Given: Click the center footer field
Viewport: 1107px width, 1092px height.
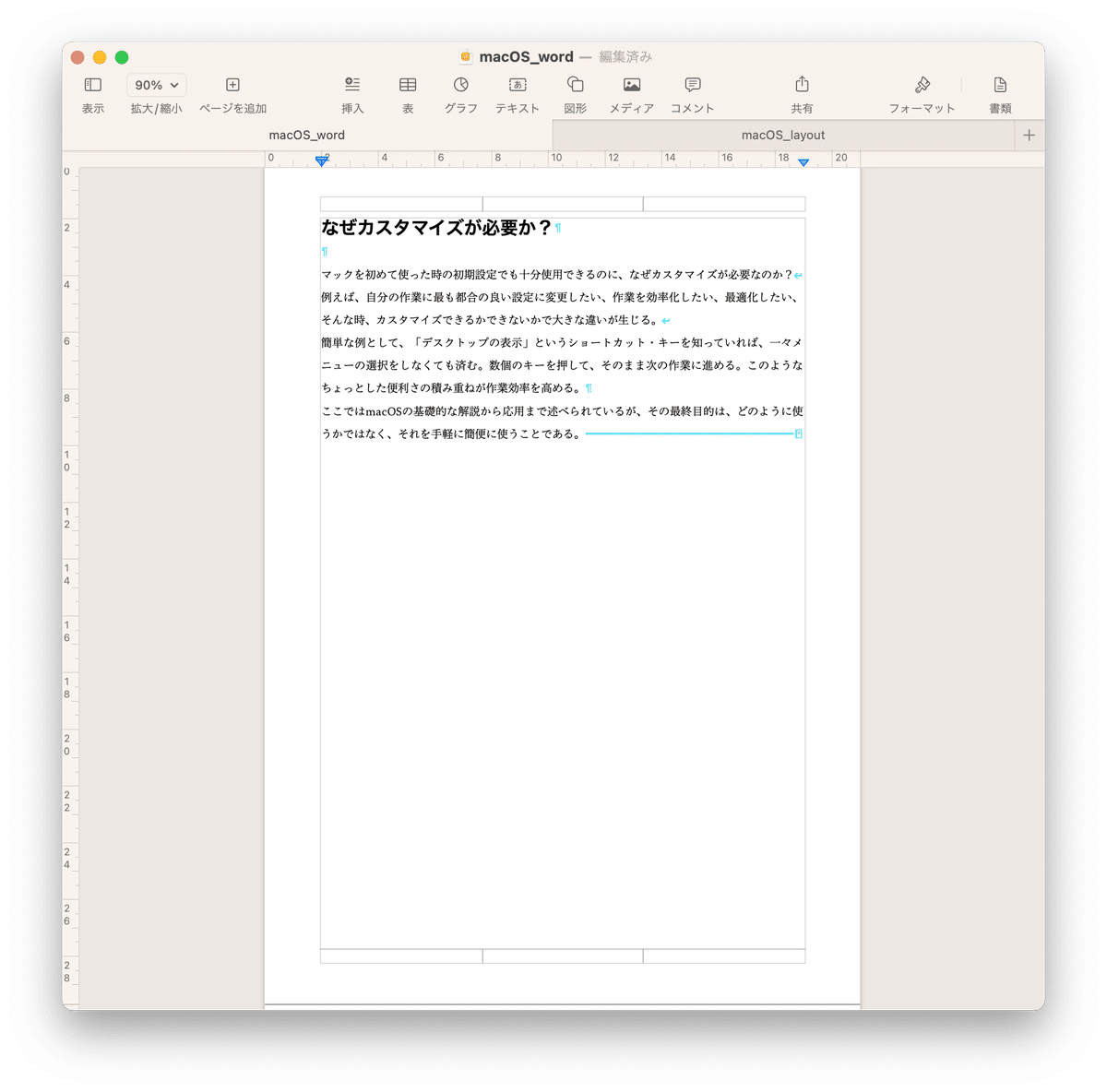Looking at the screenshot, I should point(563,955).
